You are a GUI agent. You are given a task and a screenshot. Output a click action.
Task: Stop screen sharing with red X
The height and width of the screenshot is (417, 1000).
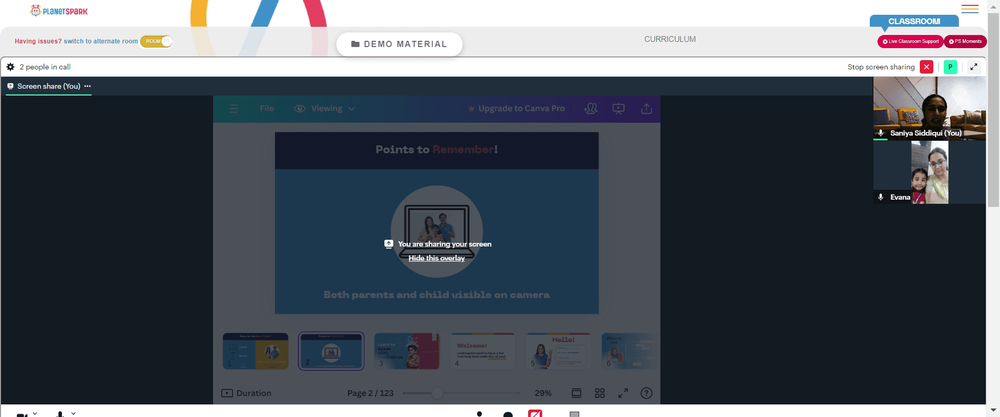[926, 67]
